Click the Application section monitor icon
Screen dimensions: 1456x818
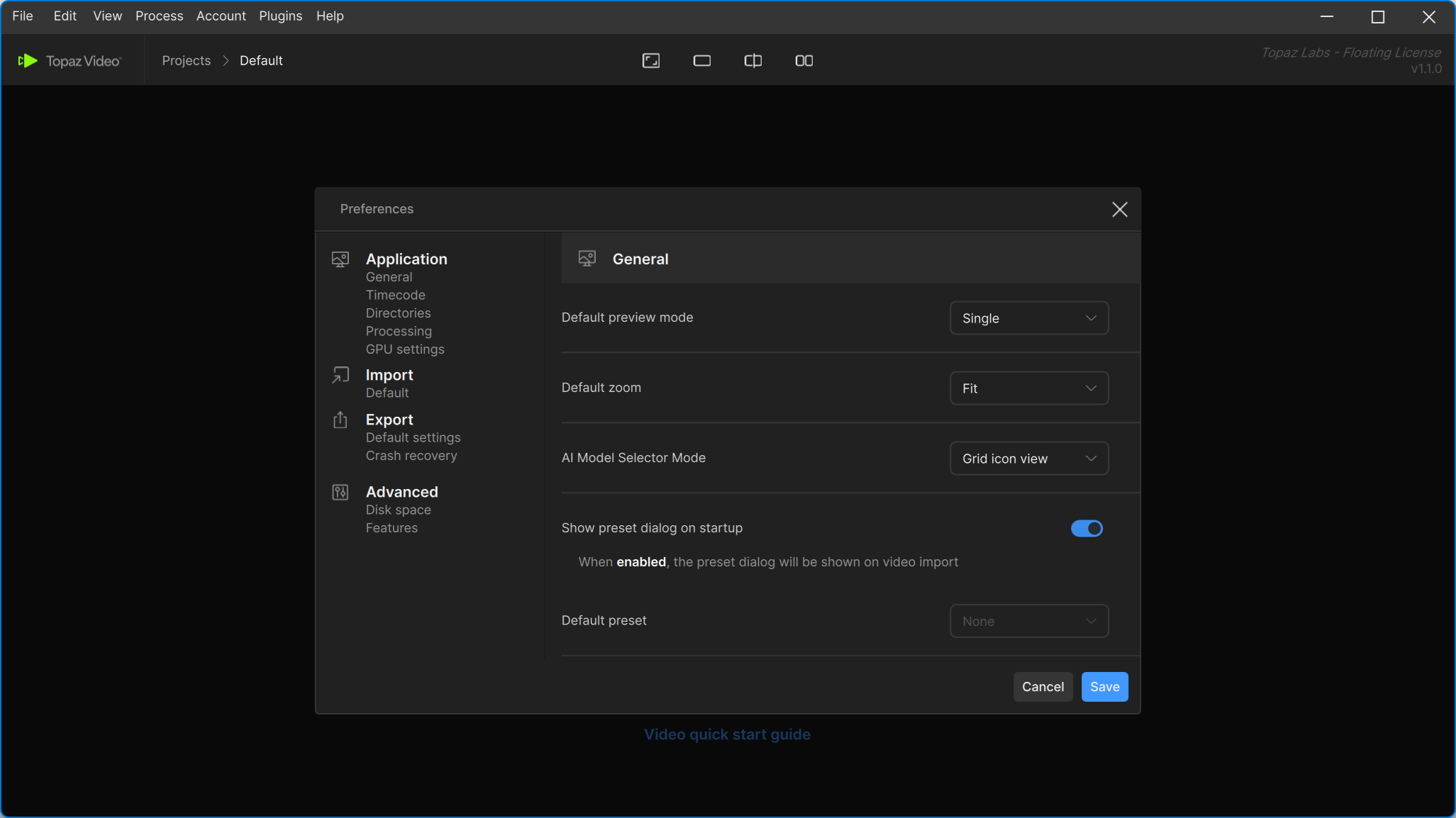(x=340, y=259)
